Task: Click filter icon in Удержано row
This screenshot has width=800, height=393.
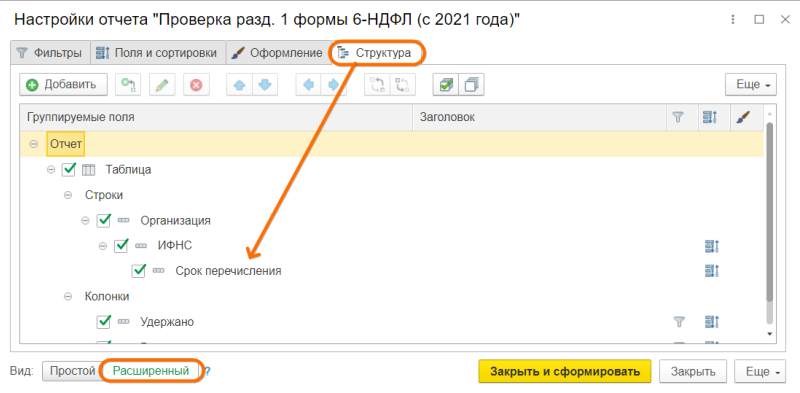Action: point(678,322)
